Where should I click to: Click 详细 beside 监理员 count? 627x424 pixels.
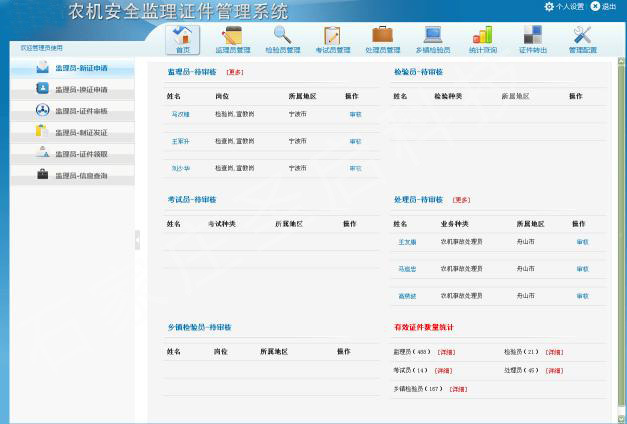[446, 352]
